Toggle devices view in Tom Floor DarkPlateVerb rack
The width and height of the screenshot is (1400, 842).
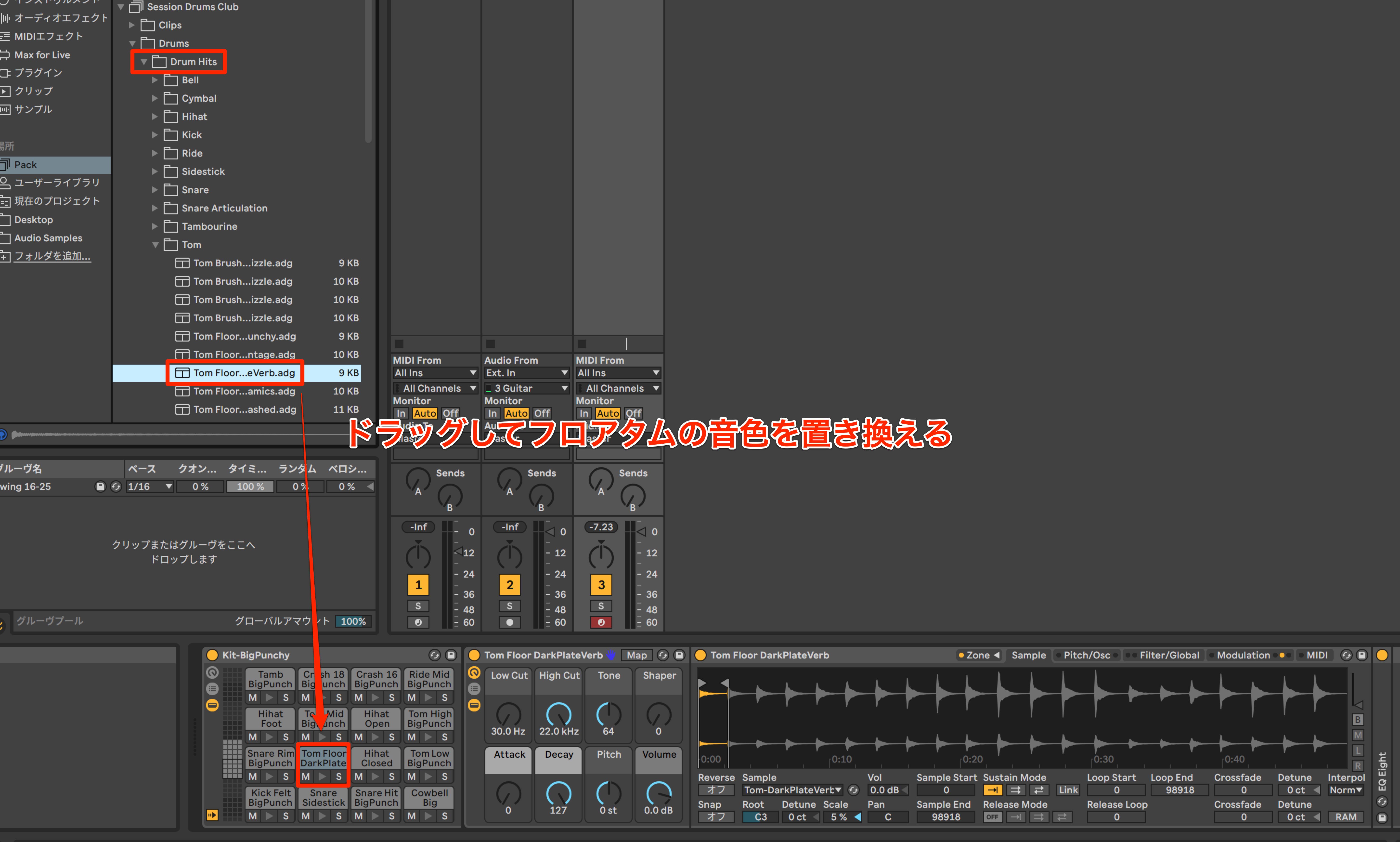tap(474, 705)
